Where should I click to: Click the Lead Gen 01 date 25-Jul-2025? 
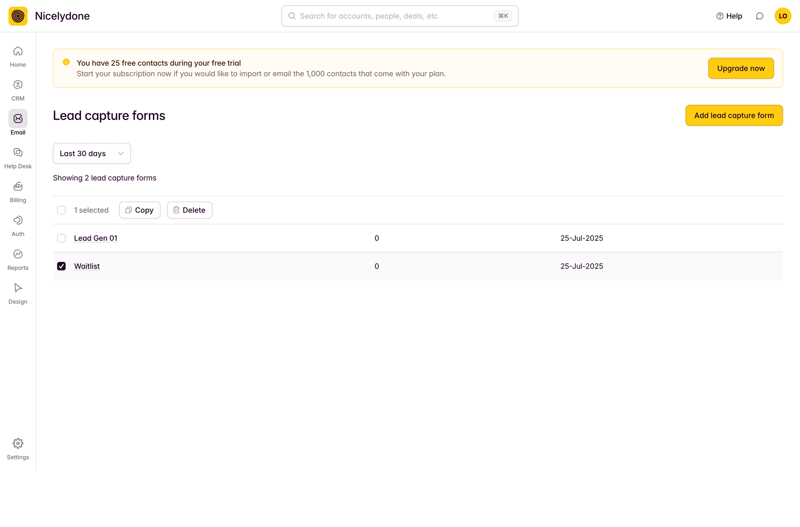tap(582, 238)
